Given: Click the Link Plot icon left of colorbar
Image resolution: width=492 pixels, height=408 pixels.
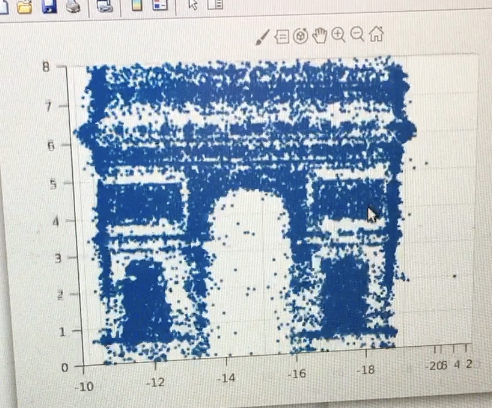Looking at the screenshot, I should pos(105,5).
